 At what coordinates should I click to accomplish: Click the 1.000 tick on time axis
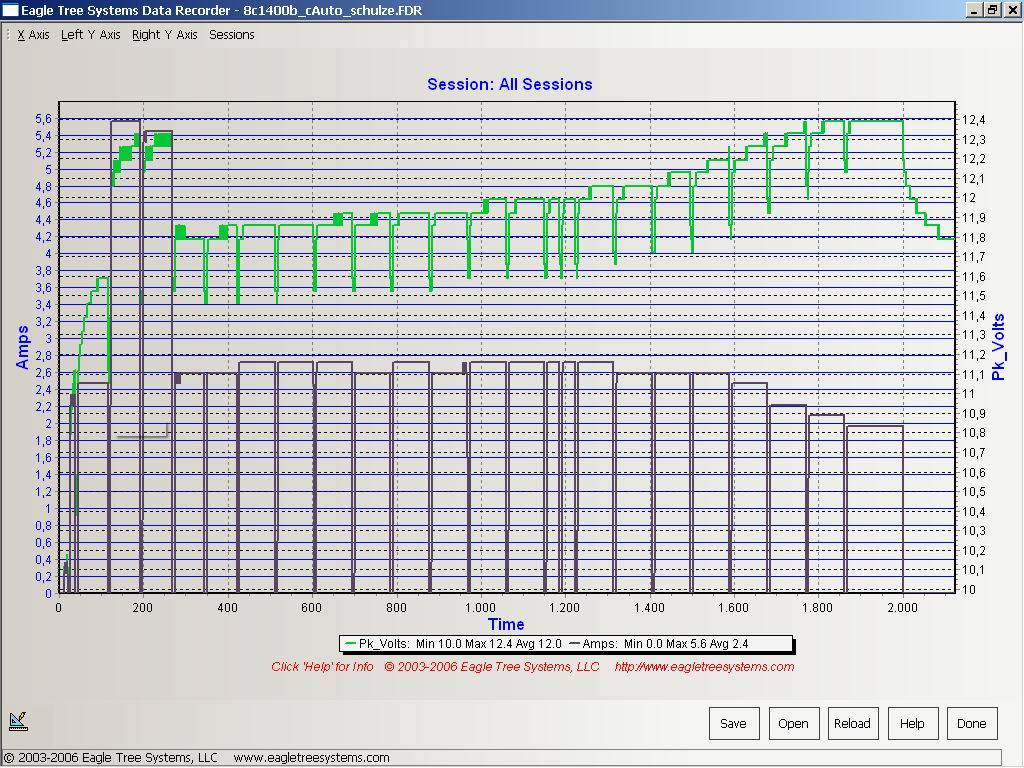tap(480, 607)
